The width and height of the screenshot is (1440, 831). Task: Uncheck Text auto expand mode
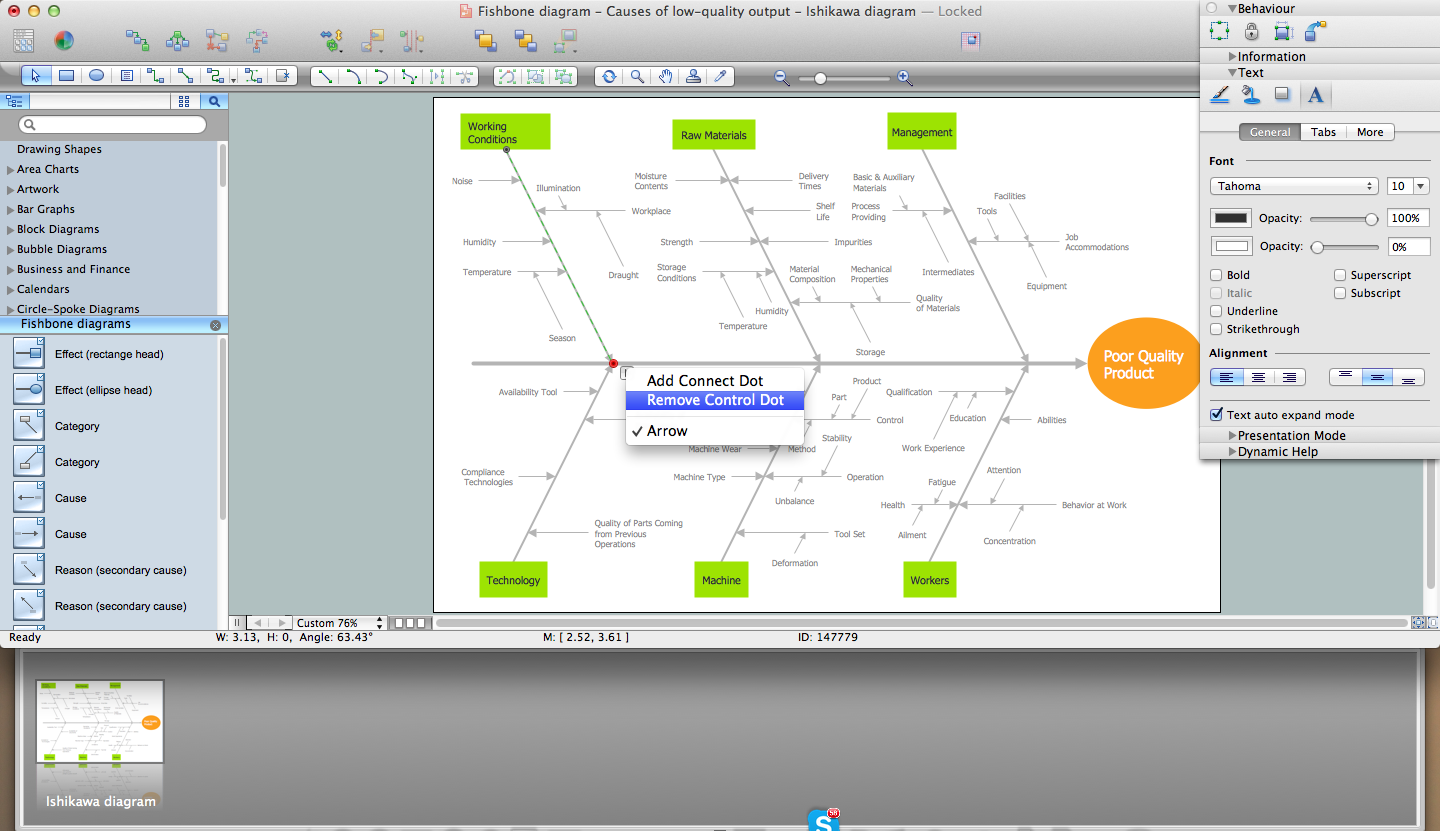[x=1216, y=415]
